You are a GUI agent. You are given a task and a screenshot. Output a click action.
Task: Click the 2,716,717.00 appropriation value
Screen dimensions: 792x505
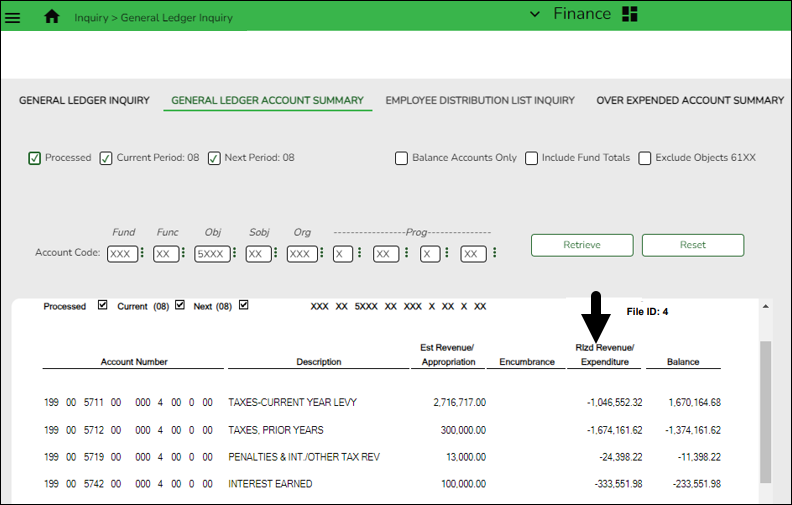[x=460, y=402]
